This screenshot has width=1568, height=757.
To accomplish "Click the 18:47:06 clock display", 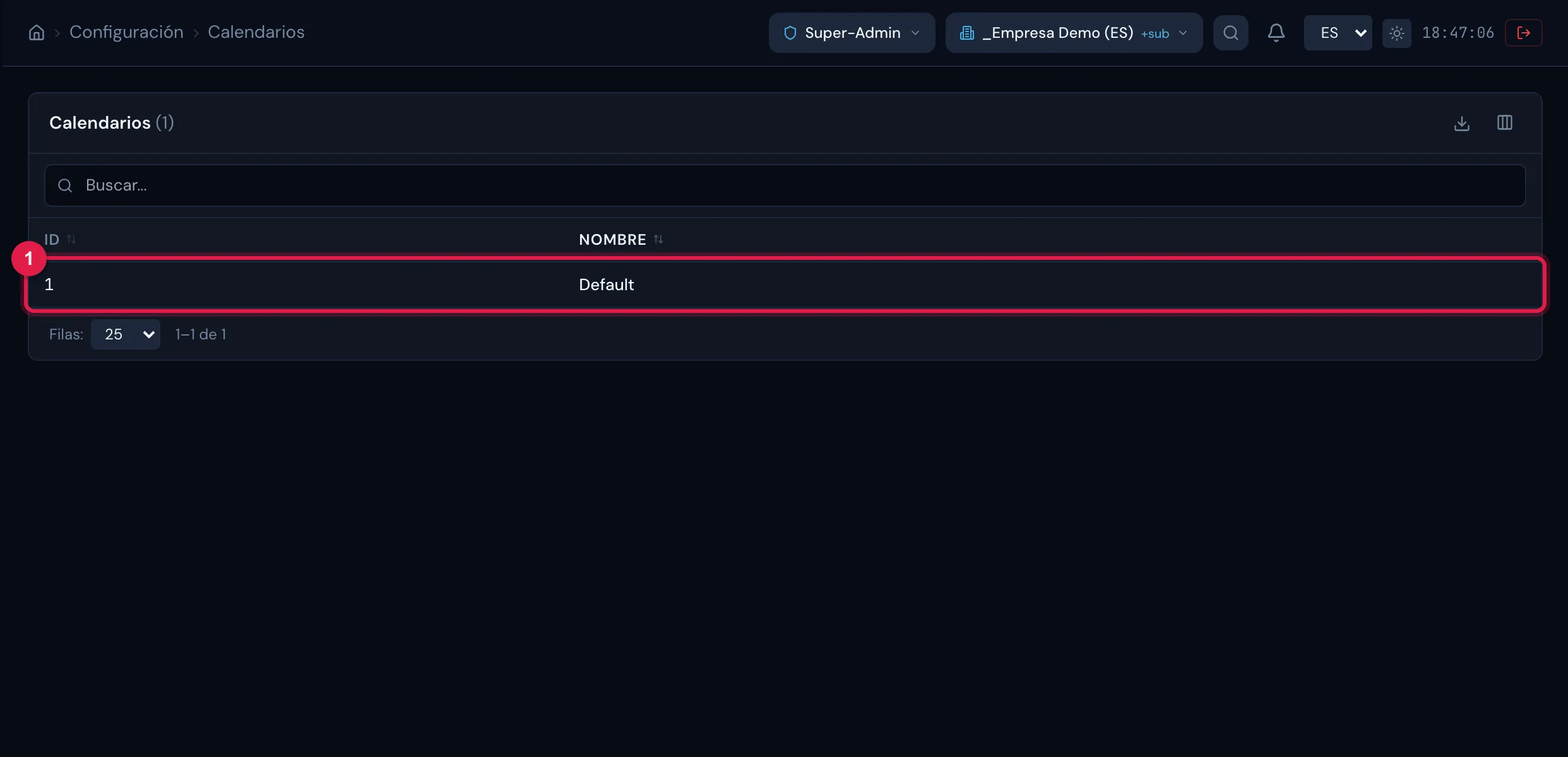I will coord(1458,33).
